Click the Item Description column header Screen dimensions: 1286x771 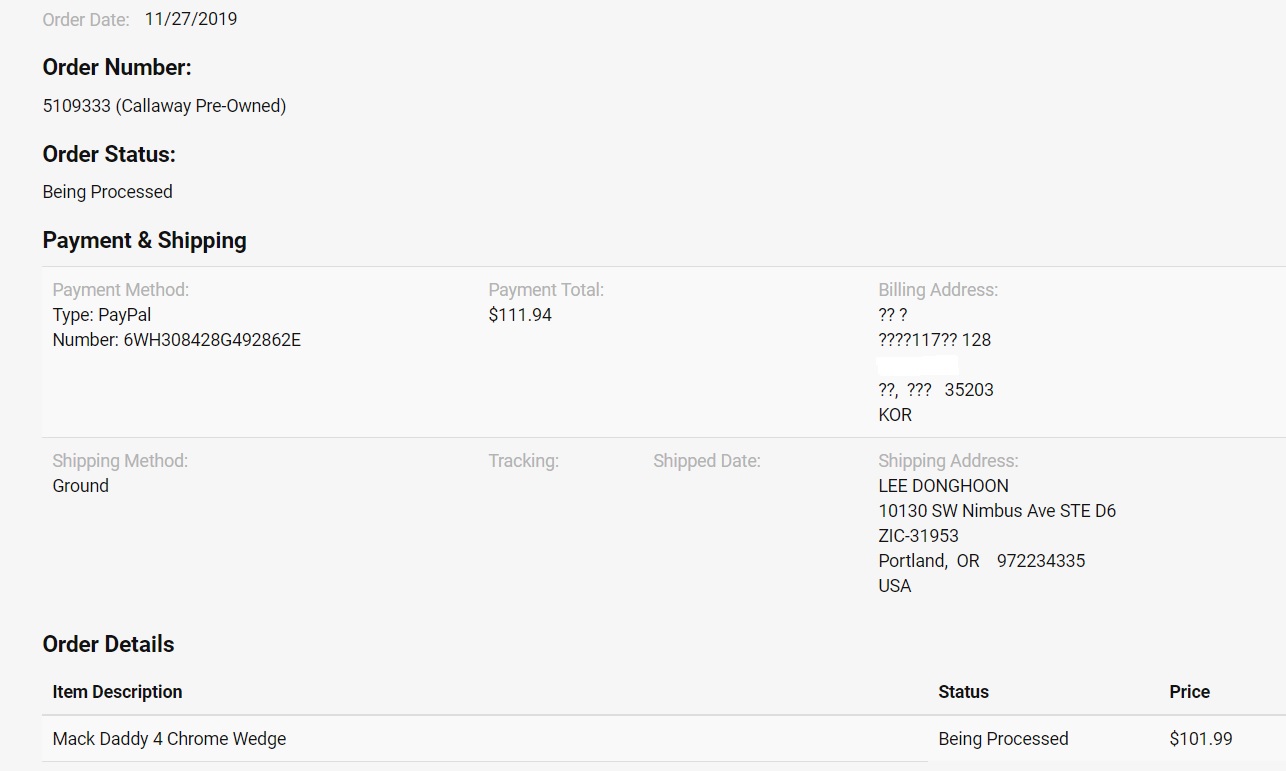[x=117, y=692]
